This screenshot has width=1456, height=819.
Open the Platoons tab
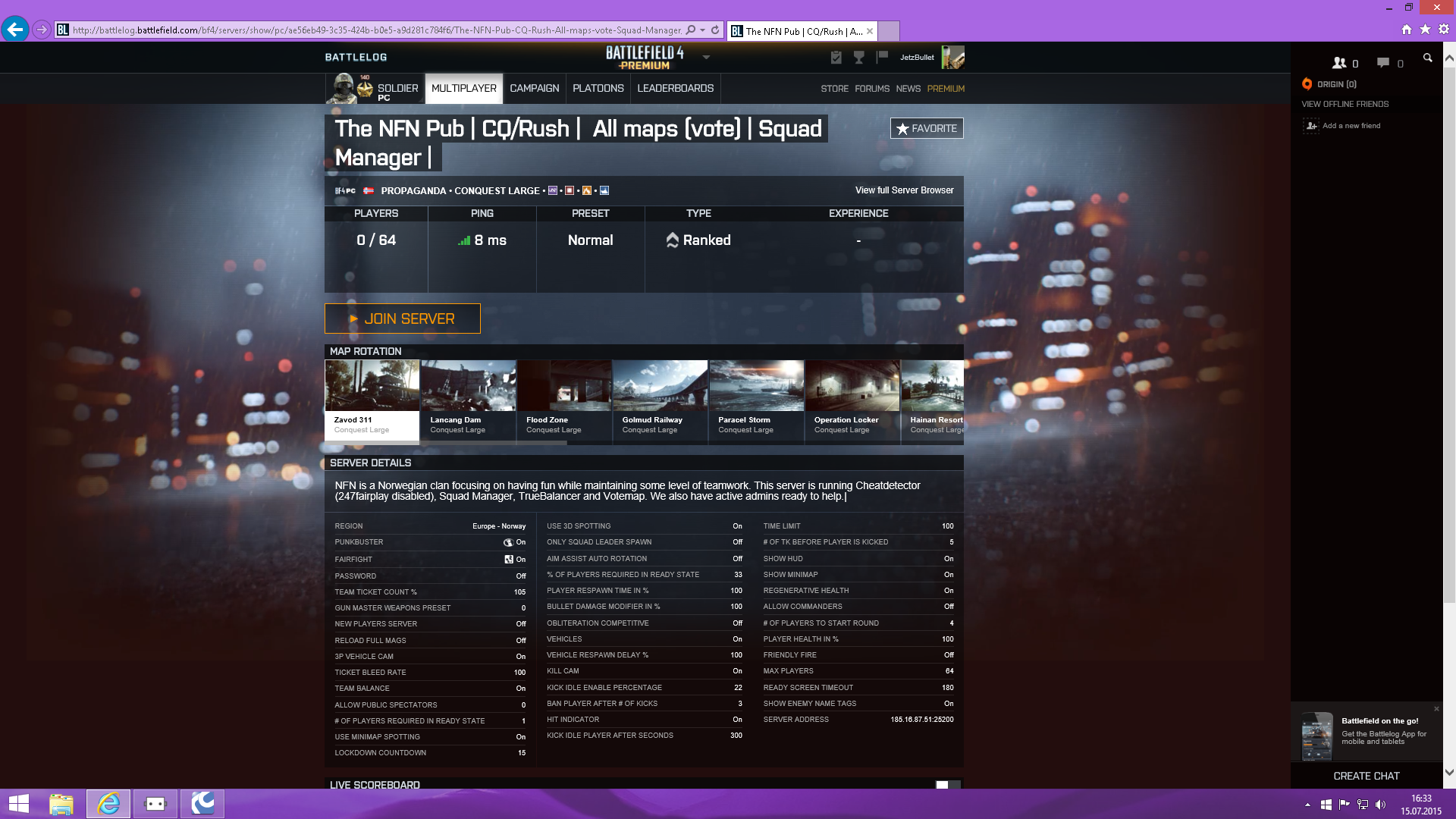598,89
